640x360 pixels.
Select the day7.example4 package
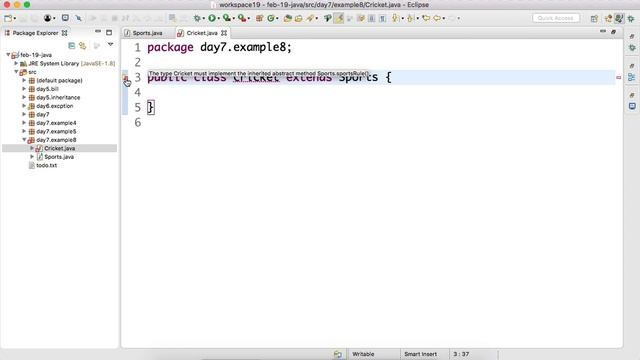(56, 123)
